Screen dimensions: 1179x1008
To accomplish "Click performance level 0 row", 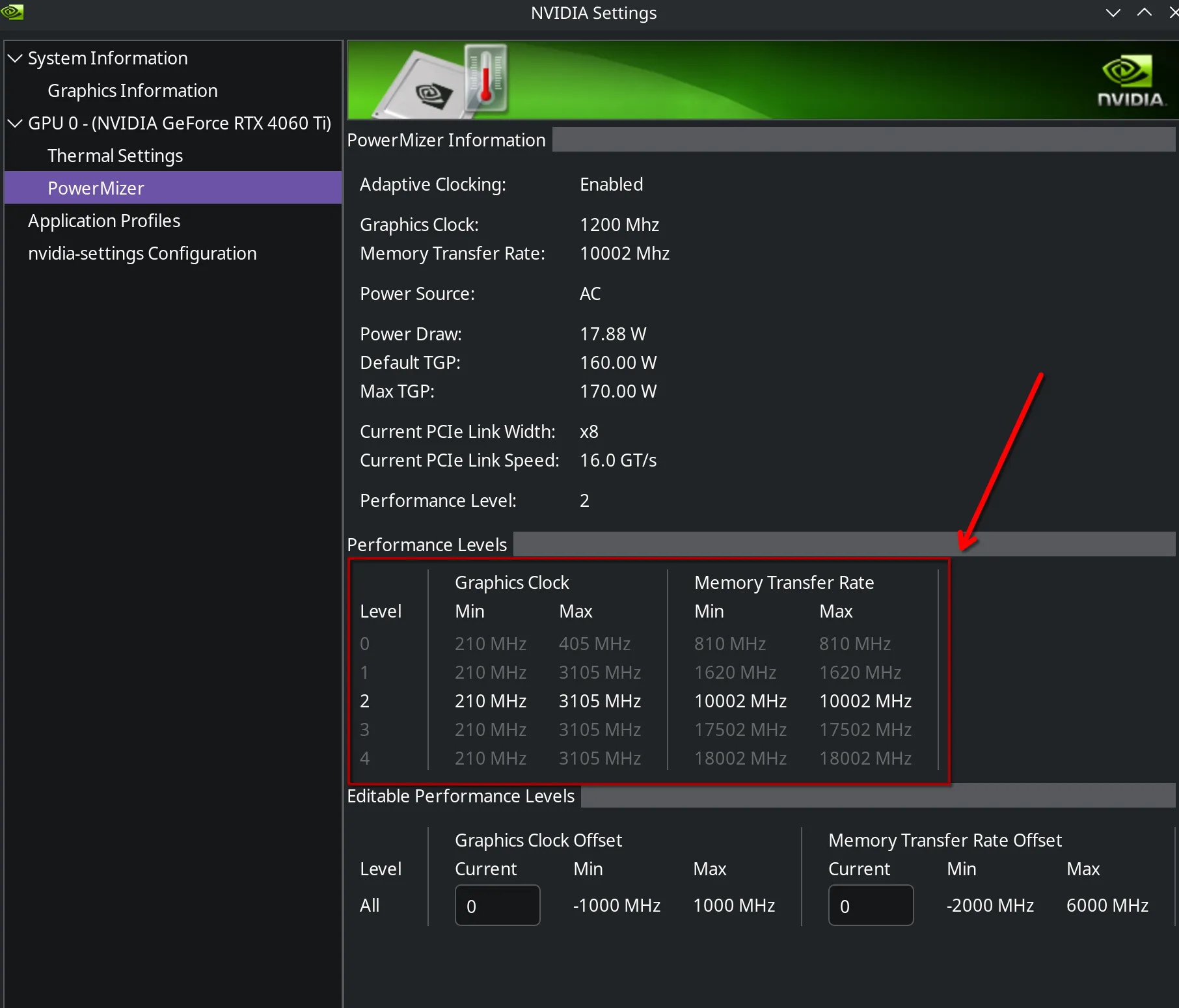I will [x=635, y=644].
